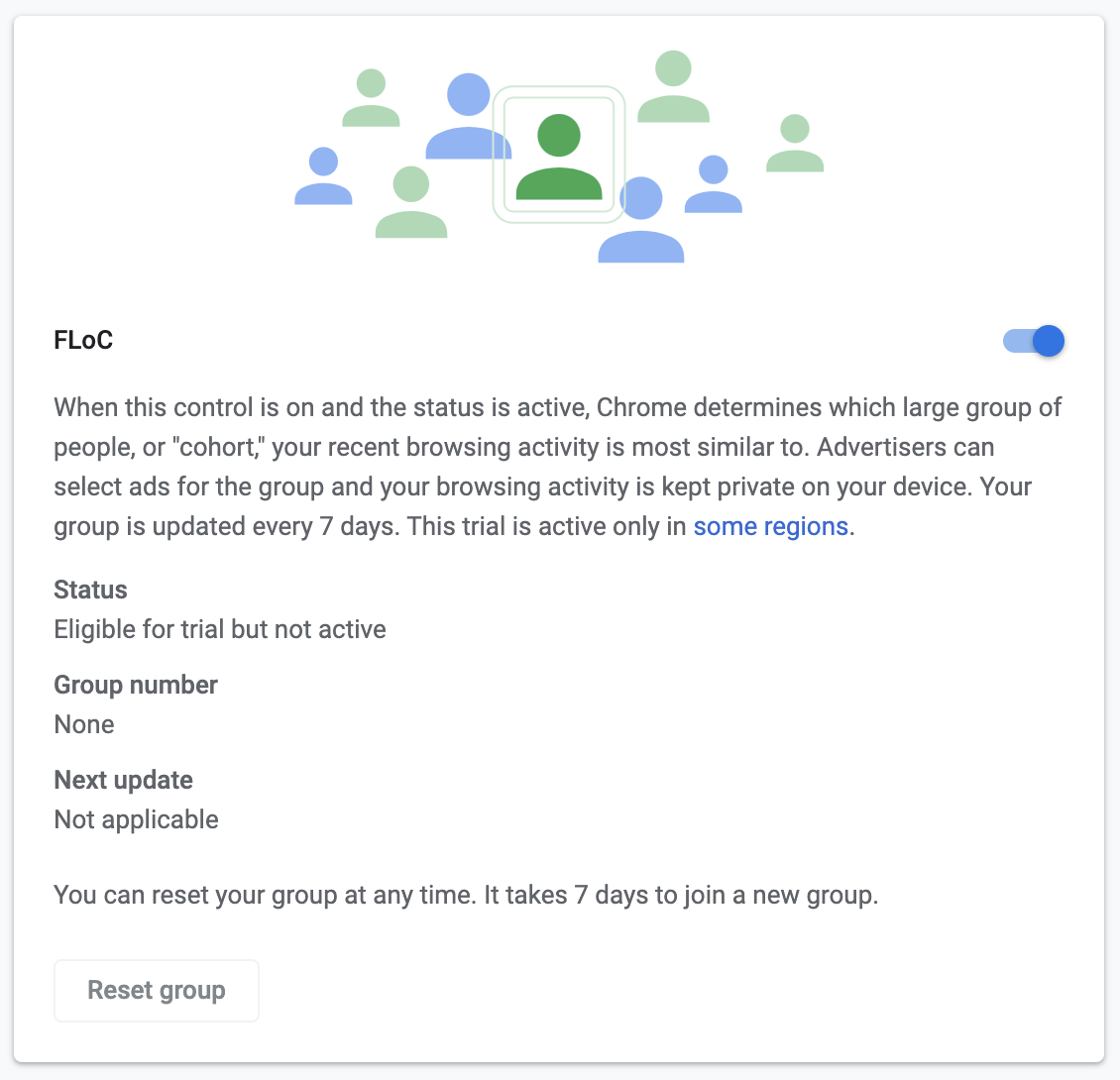The image size is (1120, 1080).
Task: Click "Eligible for trial but not active" text
Action: point(220,629)
